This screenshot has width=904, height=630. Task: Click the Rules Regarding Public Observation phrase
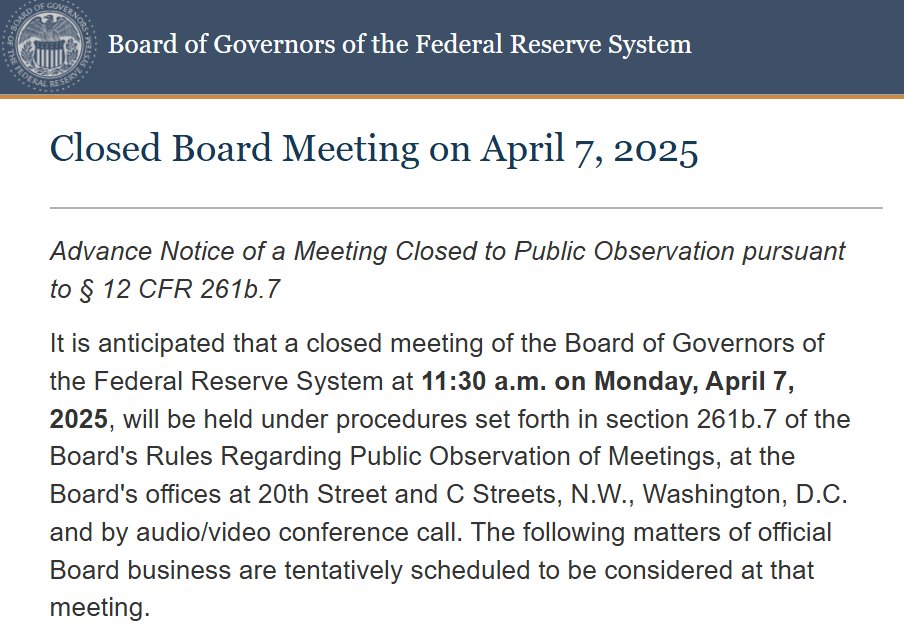(359, 457)
